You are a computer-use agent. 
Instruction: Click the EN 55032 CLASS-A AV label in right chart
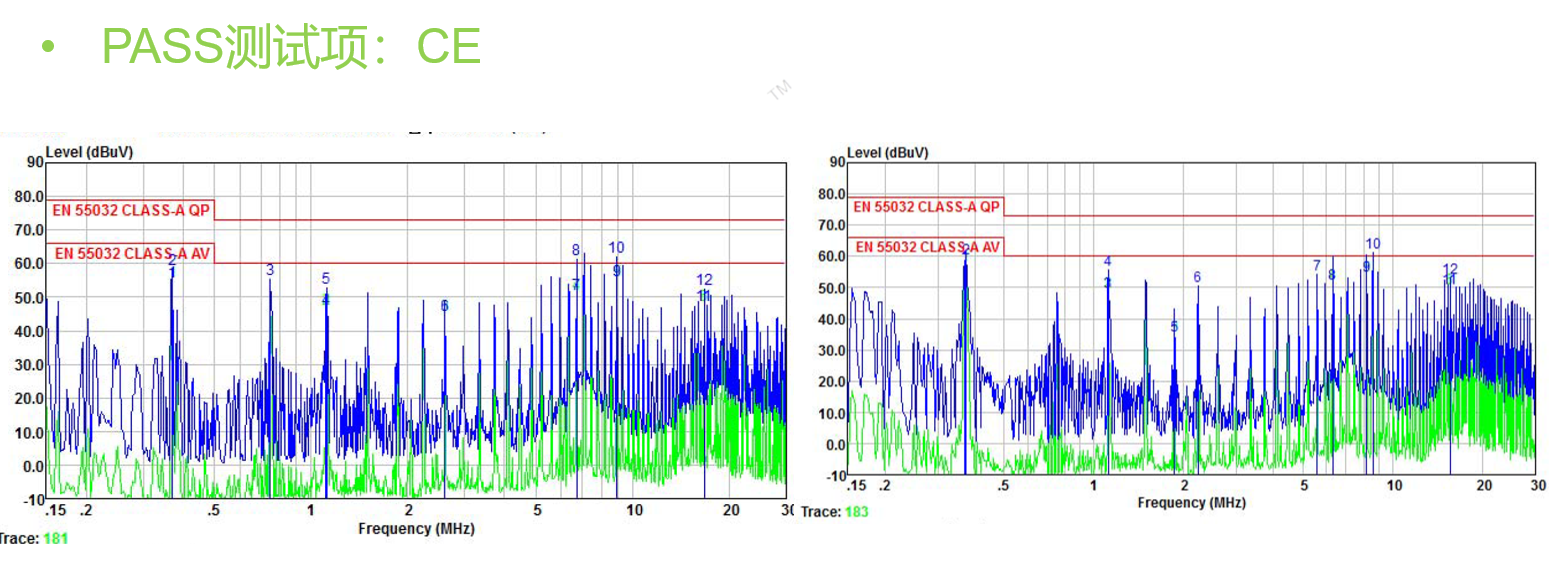[x=927, y=247]
